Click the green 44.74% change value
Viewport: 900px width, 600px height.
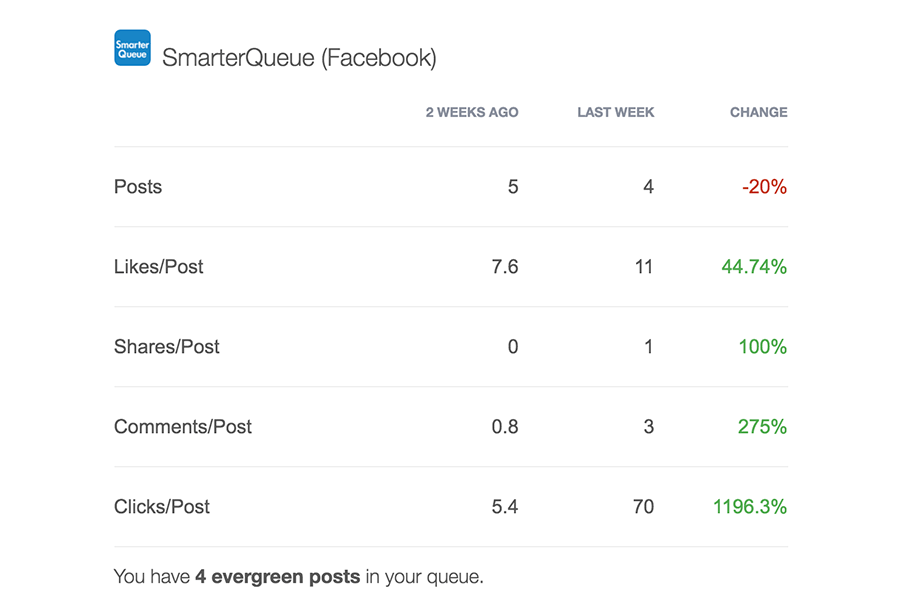754,266
